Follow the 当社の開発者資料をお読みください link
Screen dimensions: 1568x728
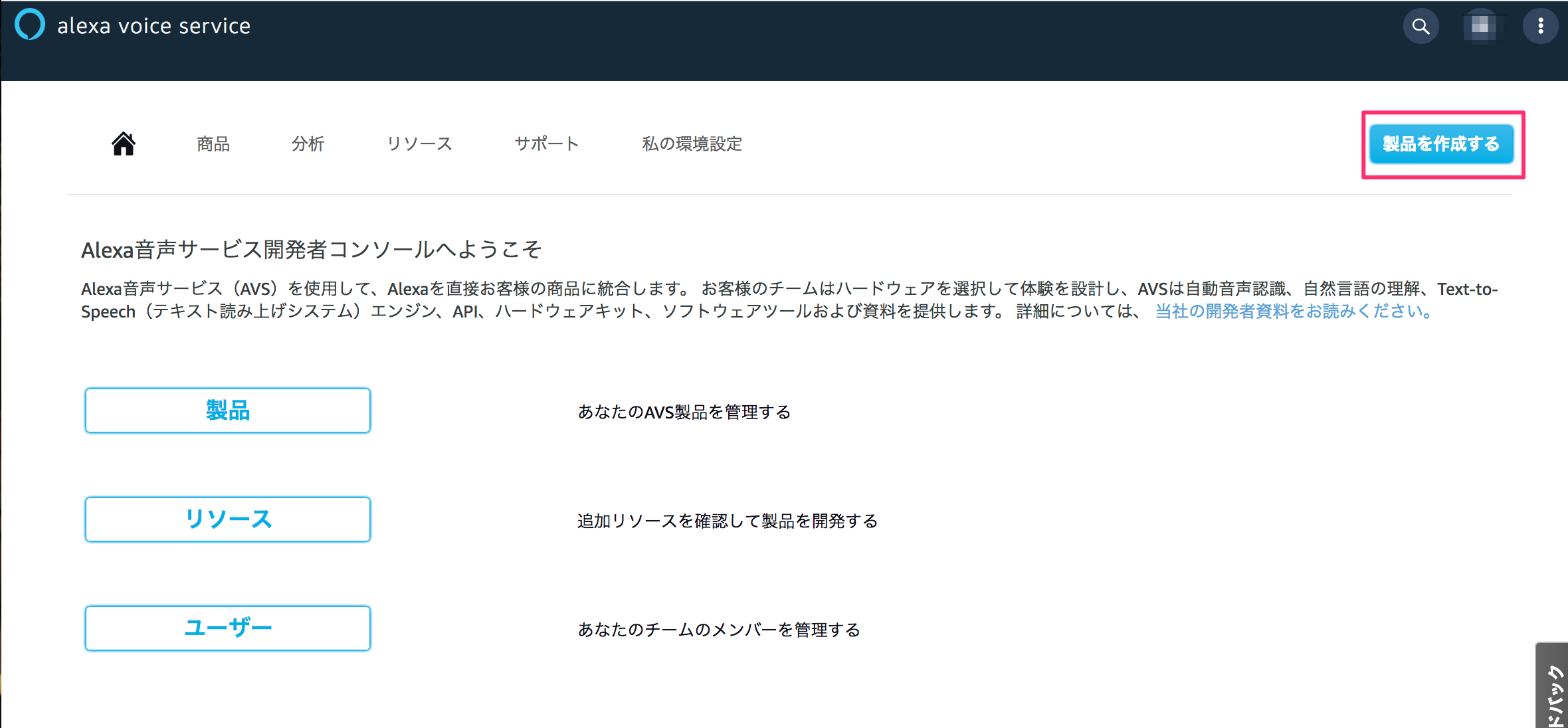[1294, 311]
